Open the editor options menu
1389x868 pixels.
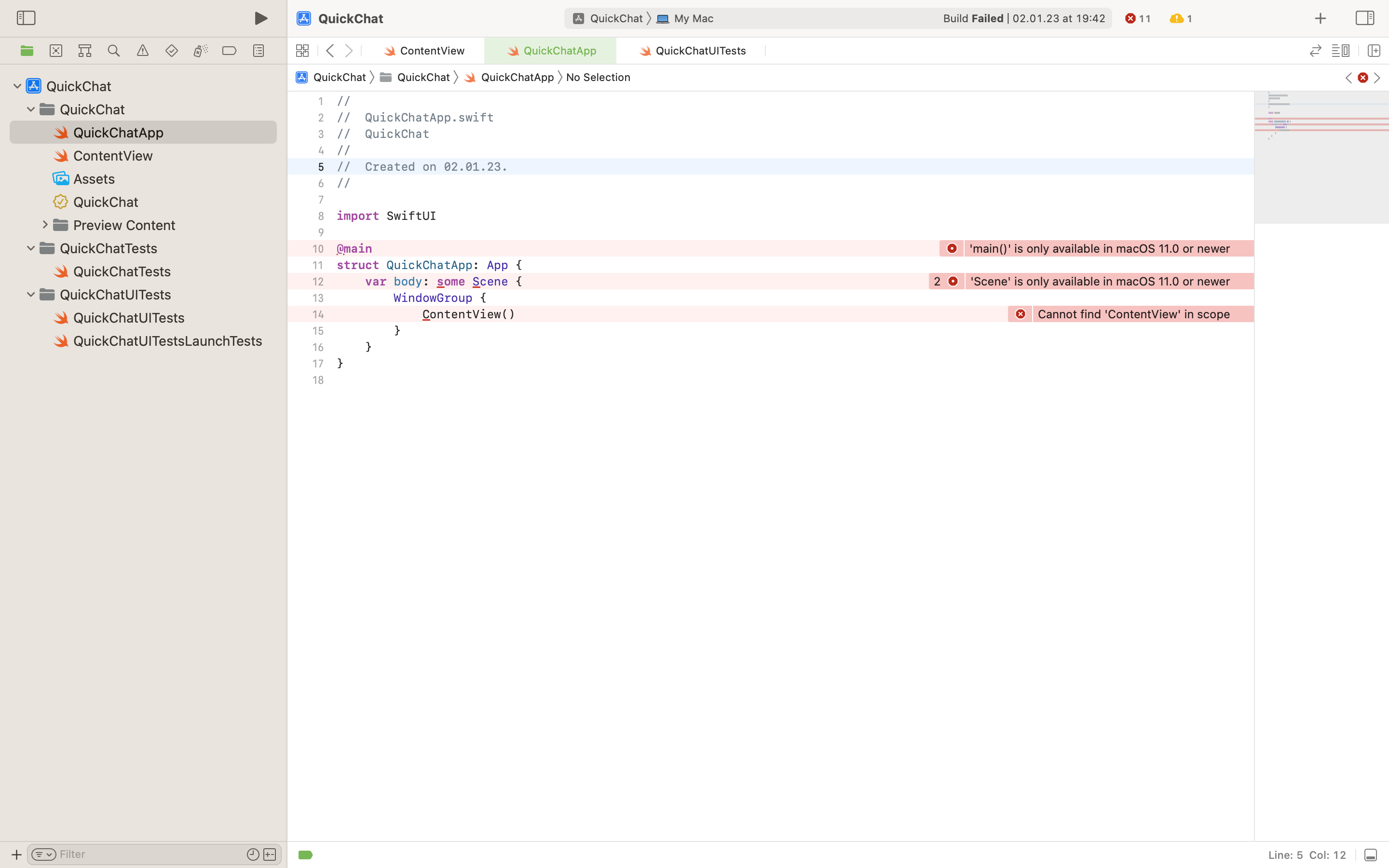click(x=1340, y=51)
